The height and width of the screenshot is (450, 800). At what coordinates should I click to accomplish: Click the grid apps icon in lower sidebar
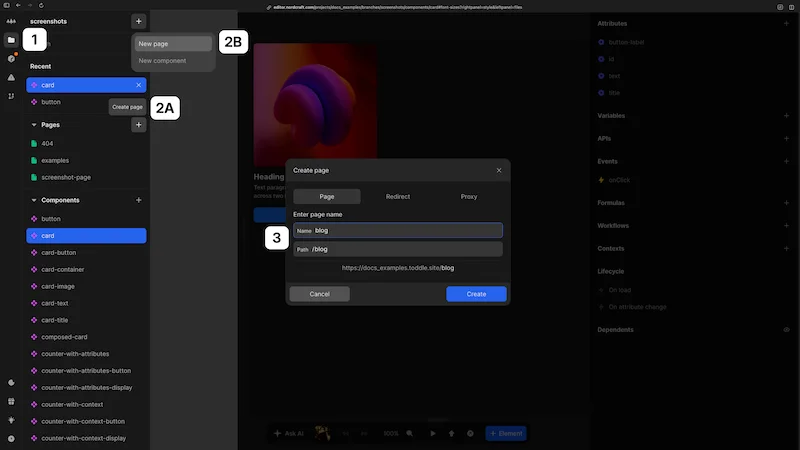(11, 402)
